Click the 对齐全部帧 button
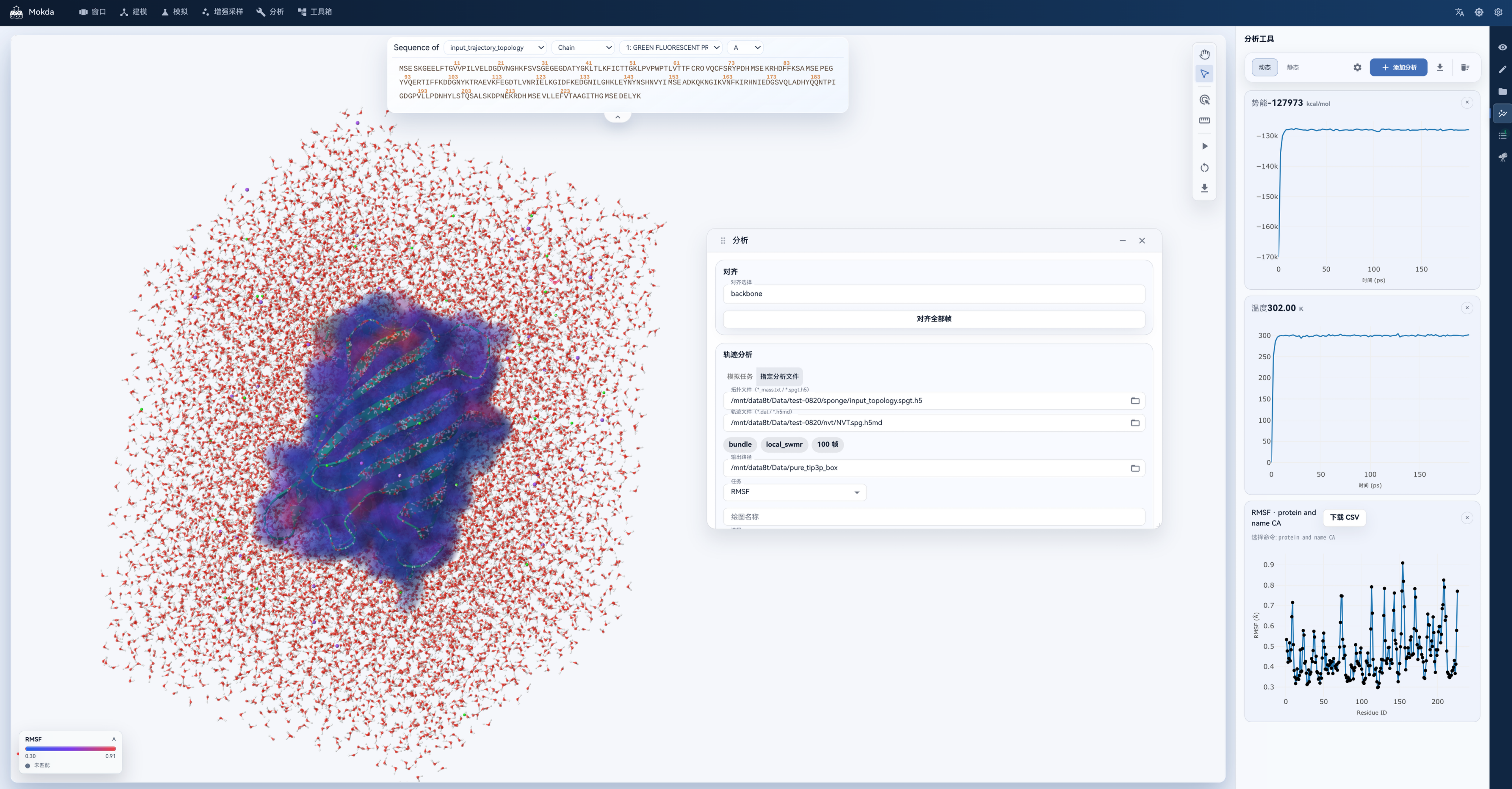Viewport: 1512px width, 789px height. [934, 319]
